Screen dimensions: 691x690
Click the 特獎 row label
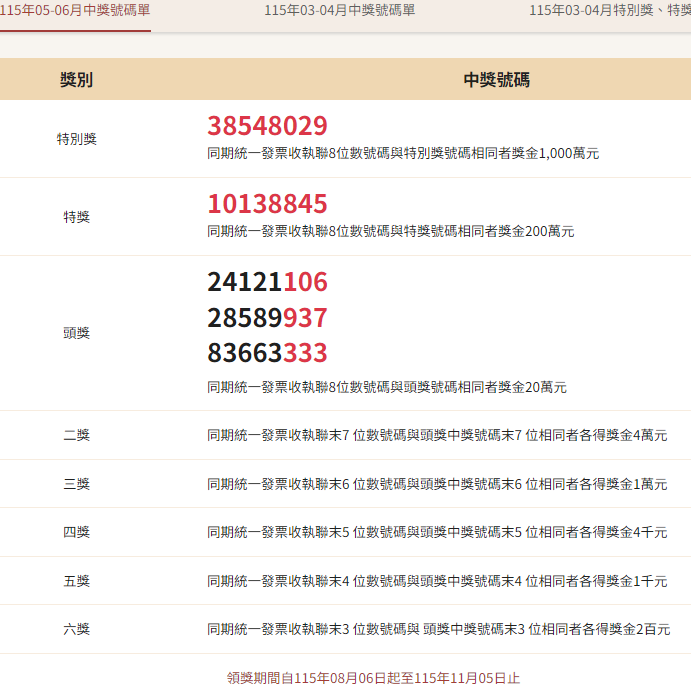[x=77, y=217]
